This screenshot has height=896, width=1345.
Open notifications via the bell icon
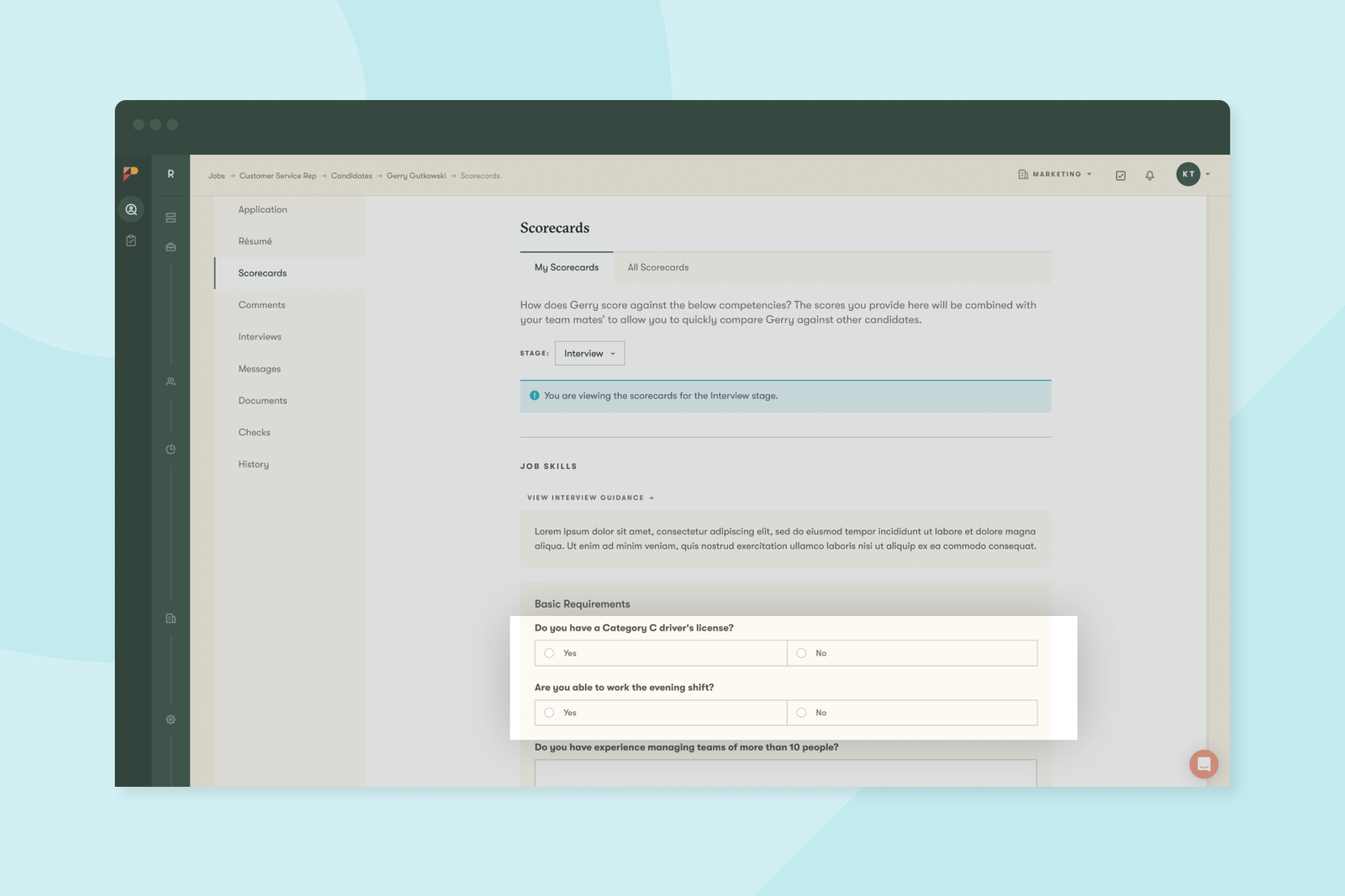[1149, 175]
